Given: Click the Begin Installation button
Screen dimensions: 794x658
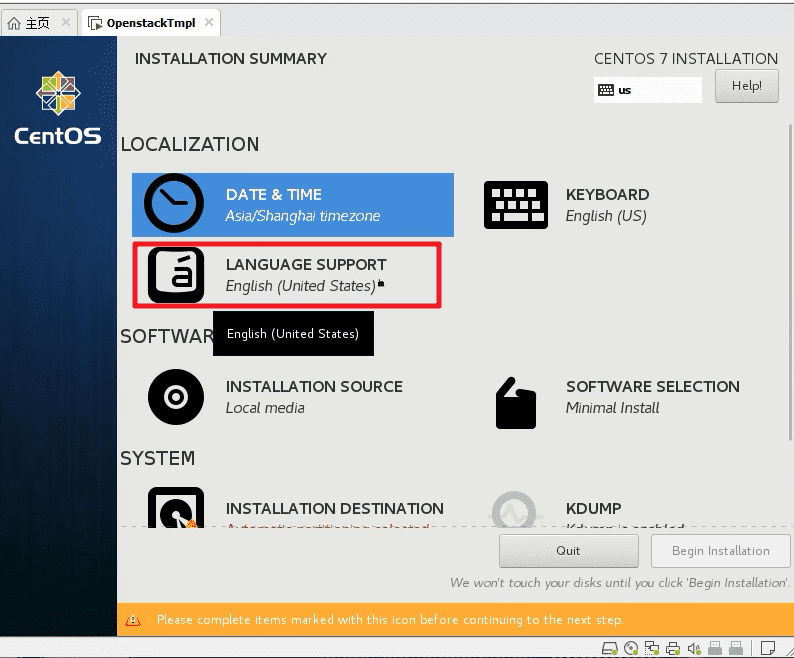Looking at the screenshot, I should [x=720, y=551].
